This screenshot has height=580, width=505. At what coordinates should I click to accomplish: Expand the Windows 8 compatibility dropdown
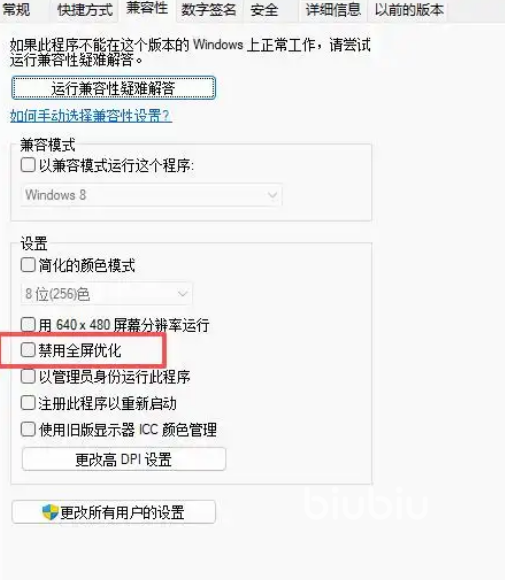coord(152,195)
